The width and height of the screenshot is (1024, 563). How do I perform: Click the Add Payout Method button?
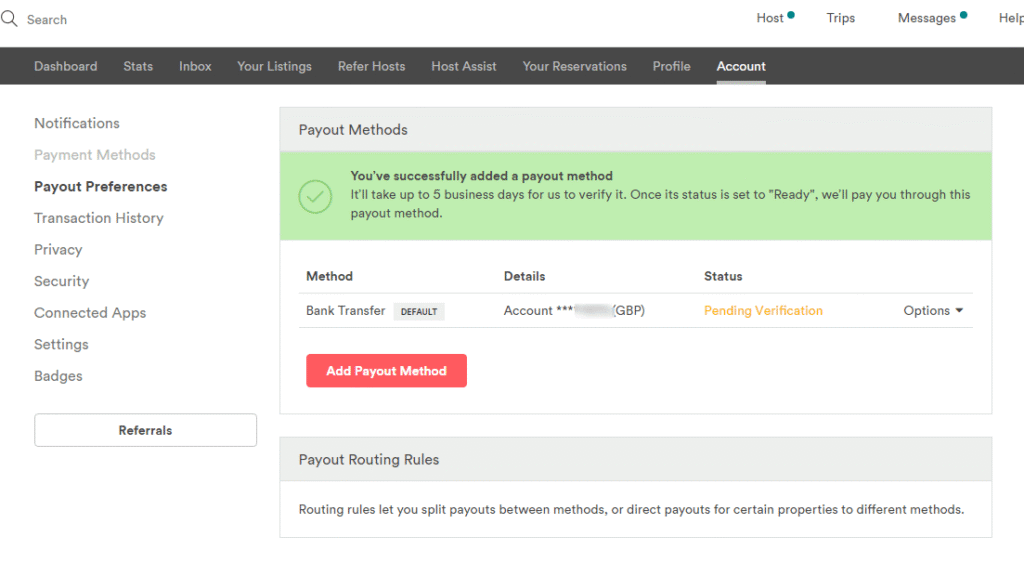tap(386, 371)
